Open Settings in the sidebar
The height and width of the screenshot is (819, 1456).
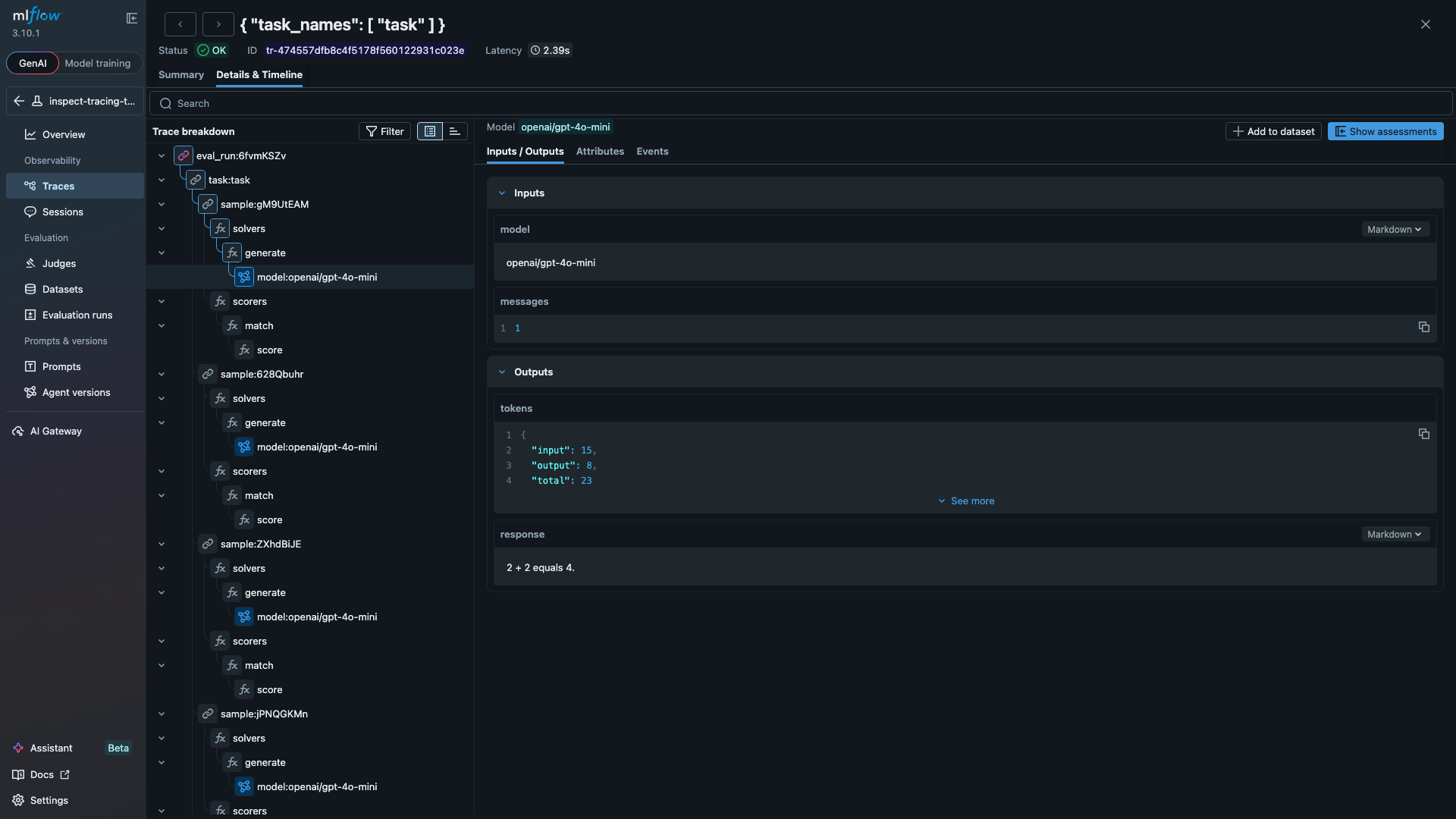click(49, 800)
